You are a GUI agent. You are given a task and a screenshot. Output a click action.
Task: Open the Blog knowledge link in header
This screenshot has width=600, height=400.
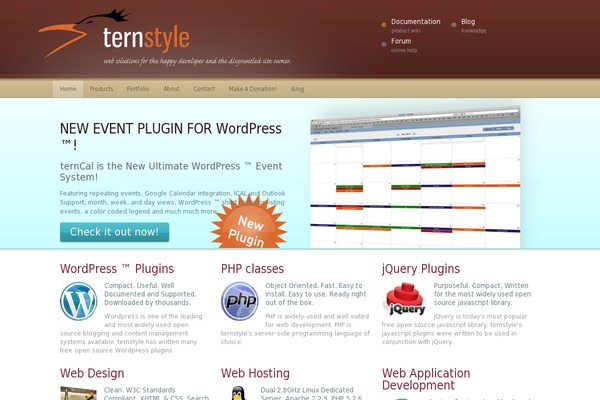click(x=473, y=25)
